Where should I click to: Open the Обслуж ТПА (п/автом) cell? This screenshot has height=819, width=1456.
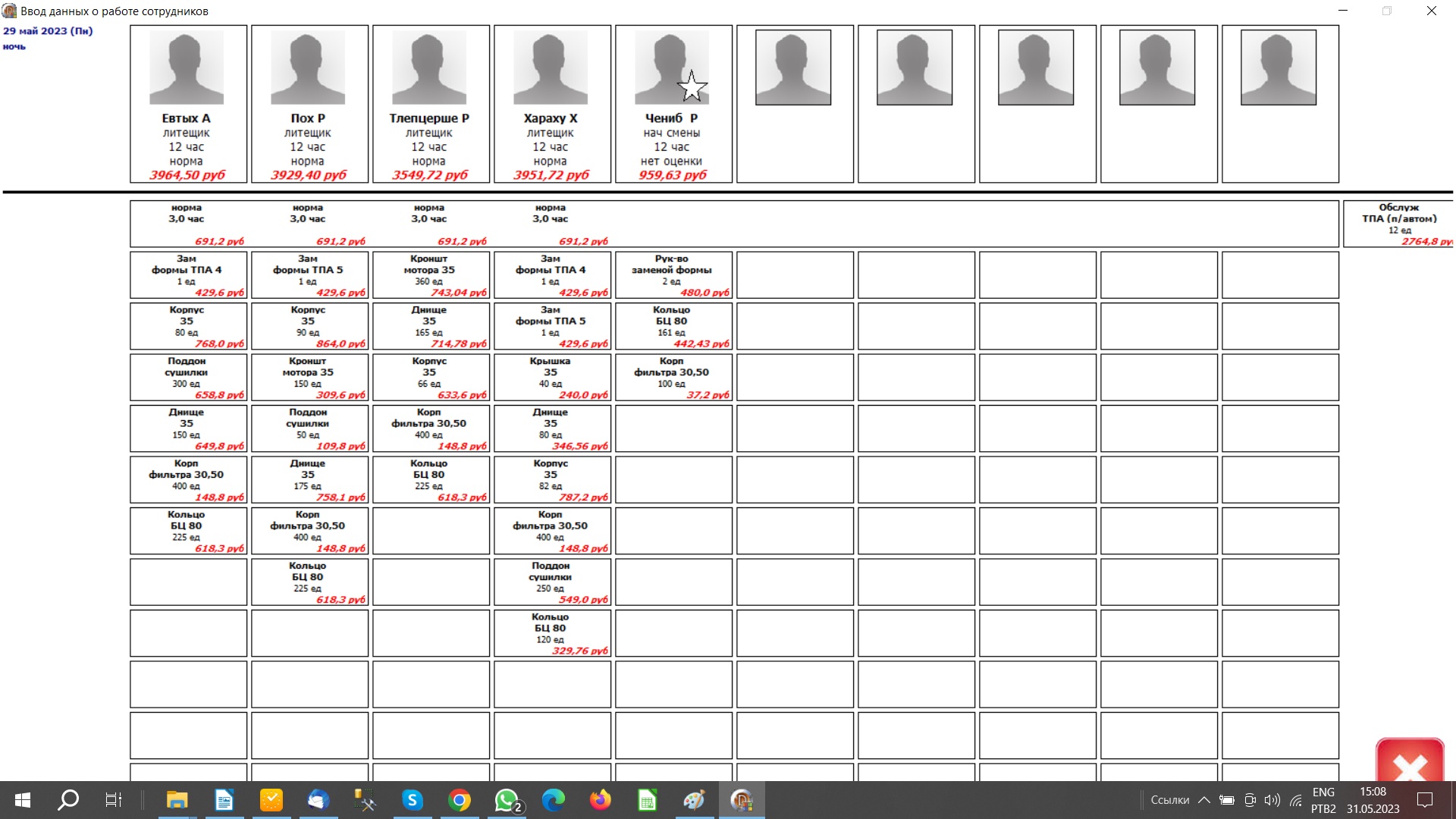click(1398, 224)
